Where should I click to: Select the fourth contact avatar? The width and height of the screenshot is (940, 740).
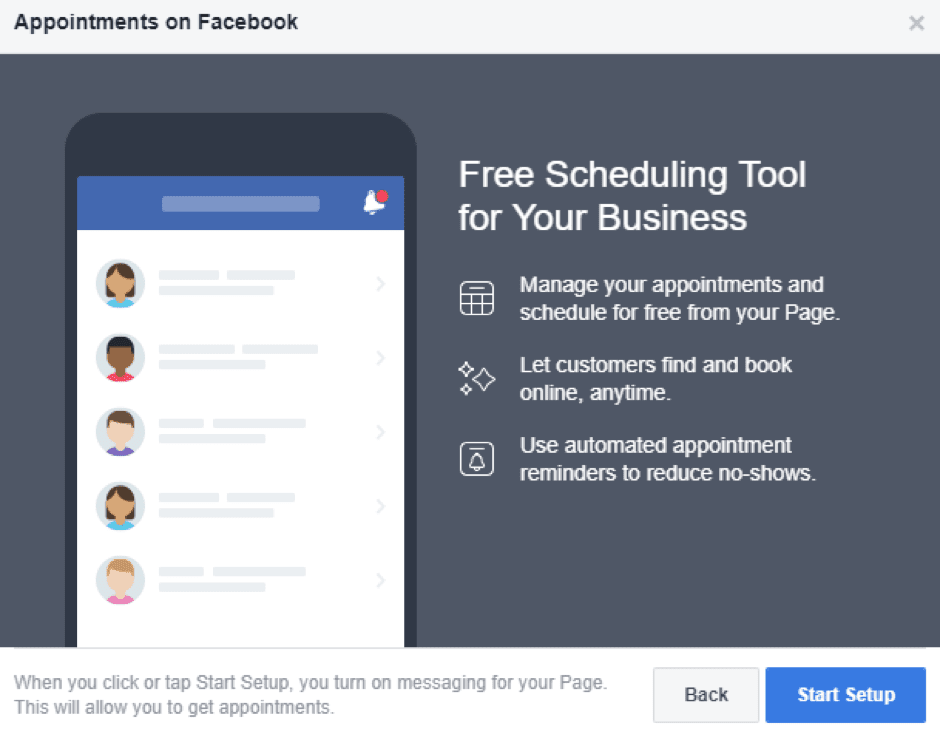click(x=120, y=506)
